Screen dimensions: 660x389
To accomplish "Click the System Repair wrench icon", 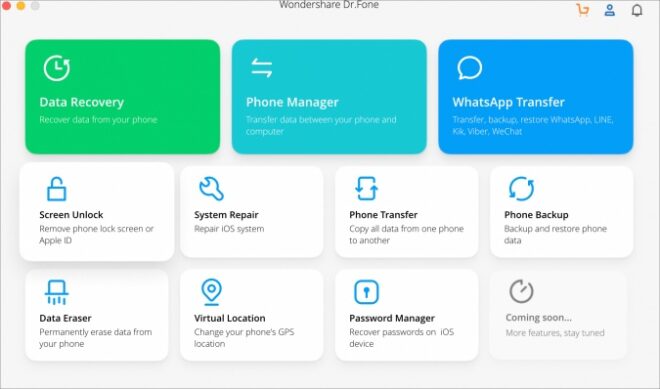I will coord(211,188).
